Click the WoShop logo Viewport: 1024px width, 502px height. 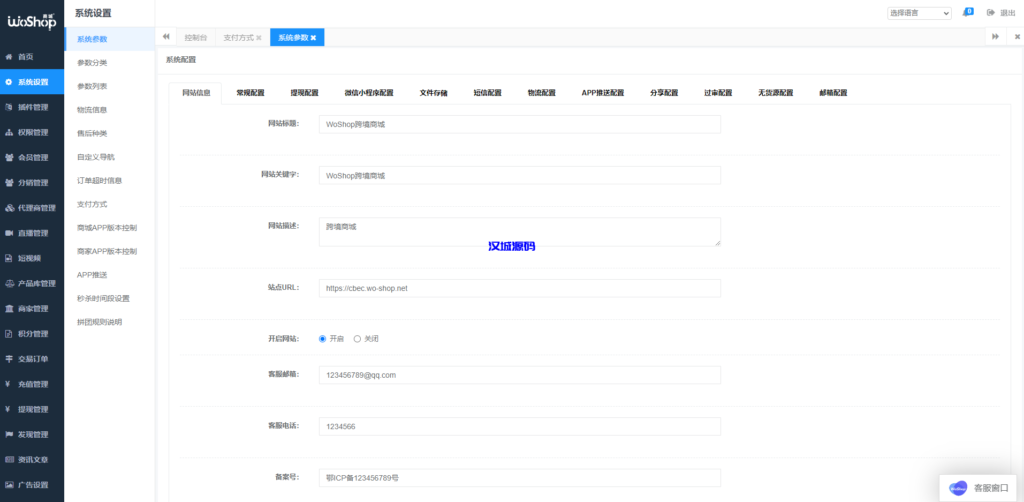click(31, 20)
